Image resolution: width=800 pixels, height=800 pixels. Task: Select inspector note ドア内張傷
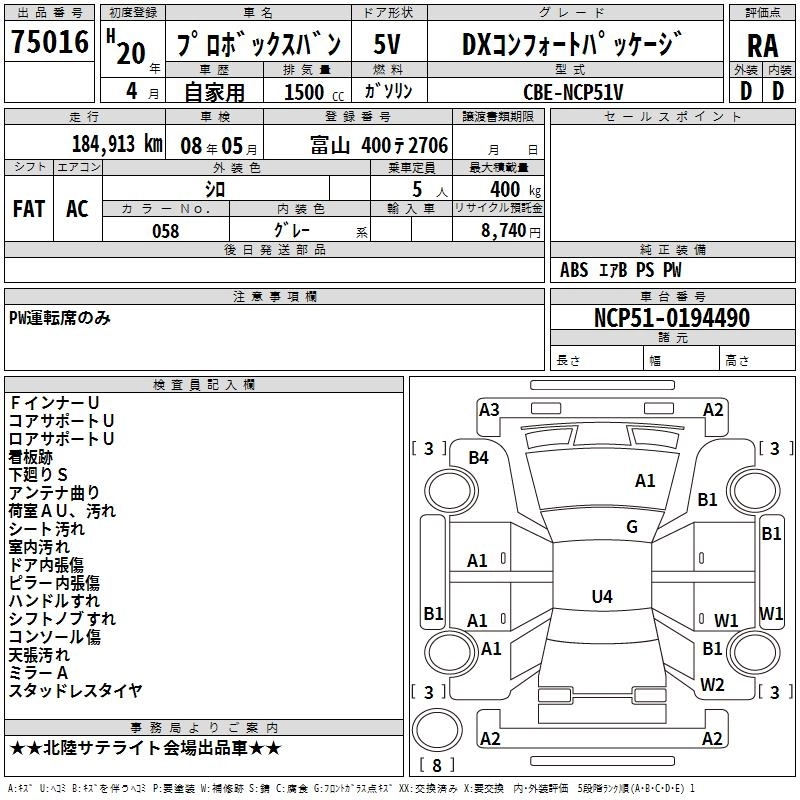tap(47, 565)
